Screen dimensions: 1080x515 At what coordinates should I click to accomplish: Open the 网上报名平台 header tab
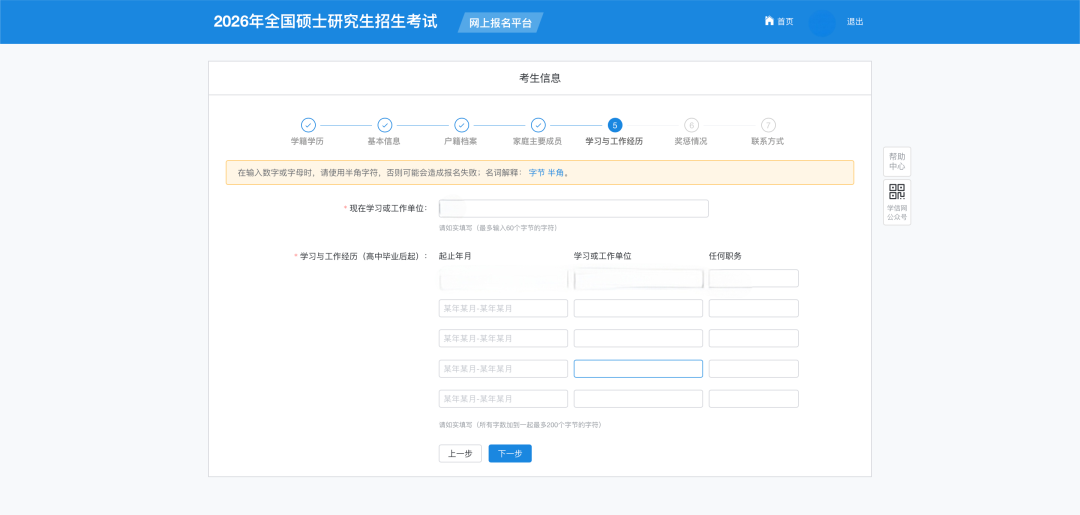[500, 22]
